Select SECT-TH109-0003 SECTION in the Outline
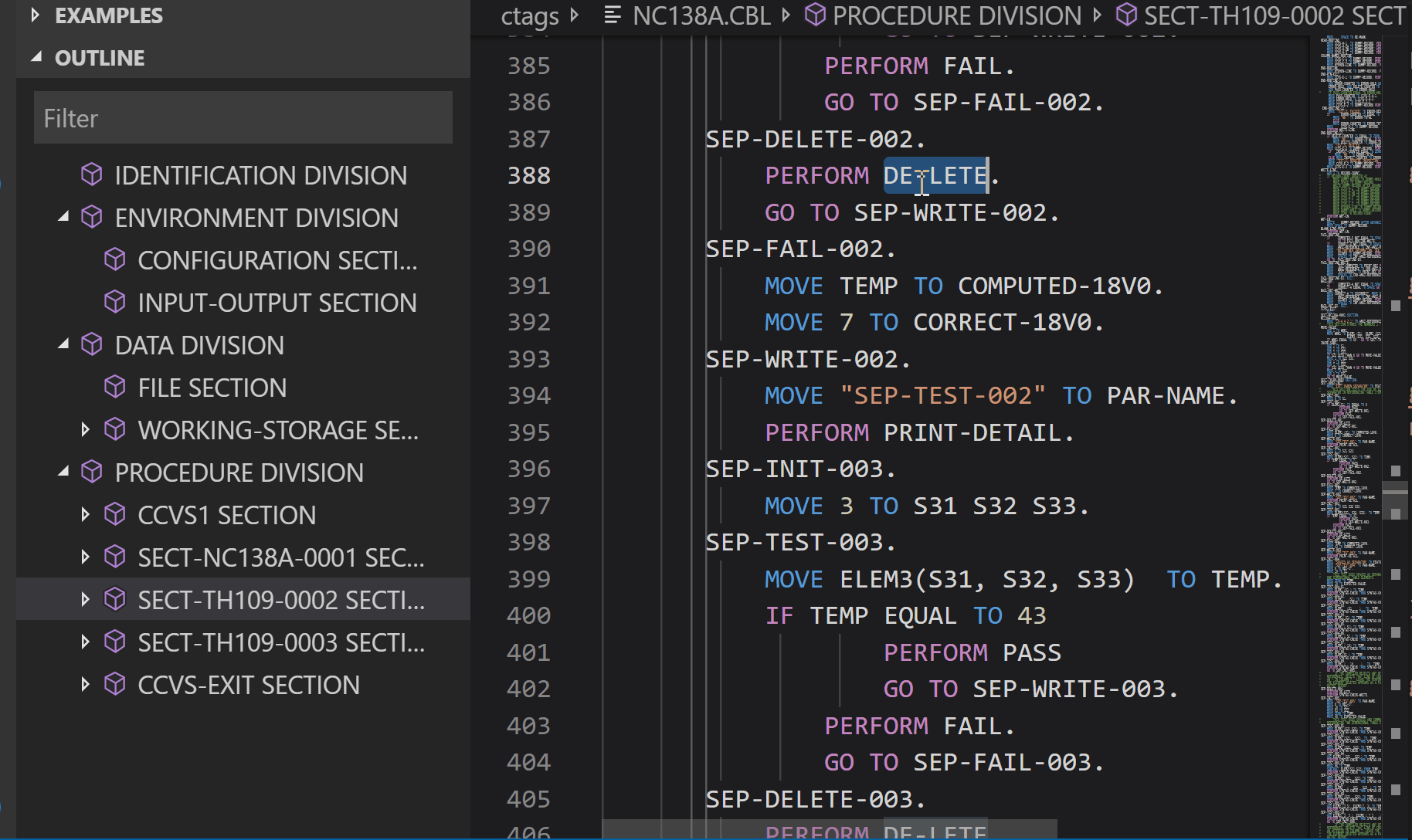This screenshot has width=1412, height=840. pyautogui.click(x=280, y=642)
